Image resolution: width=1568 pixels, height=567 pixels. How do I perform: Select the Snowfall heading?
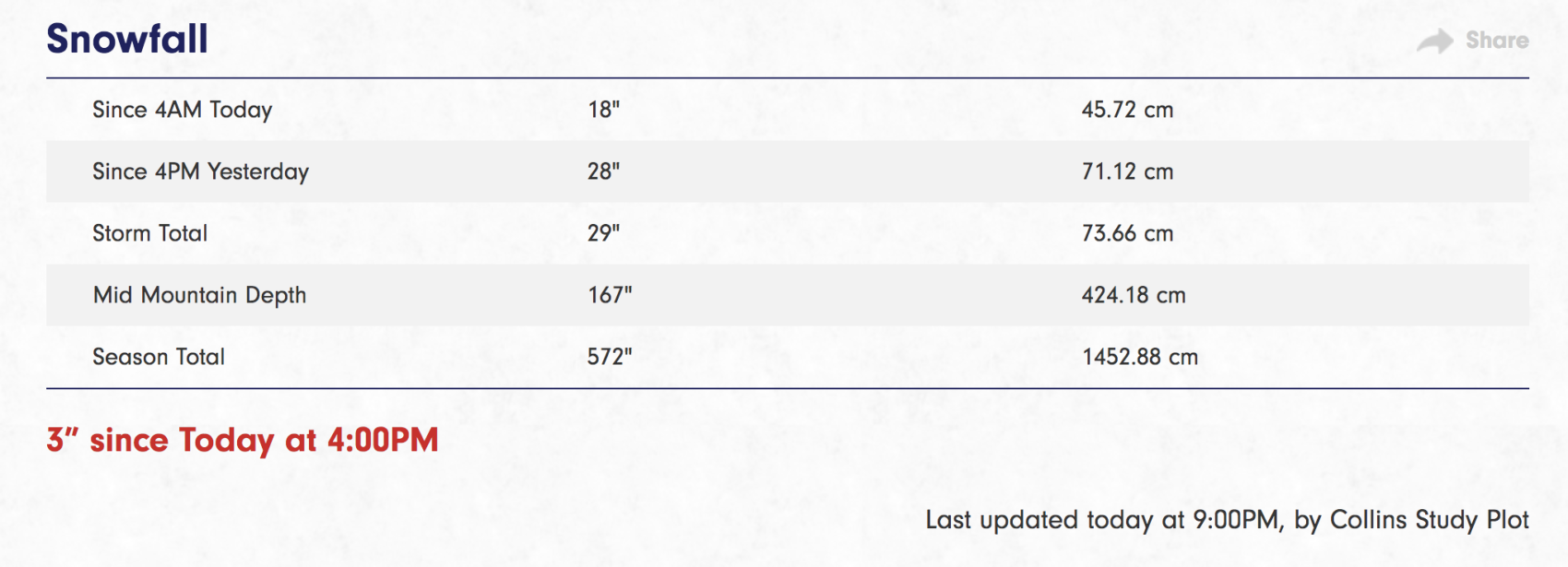click(127, 39)
